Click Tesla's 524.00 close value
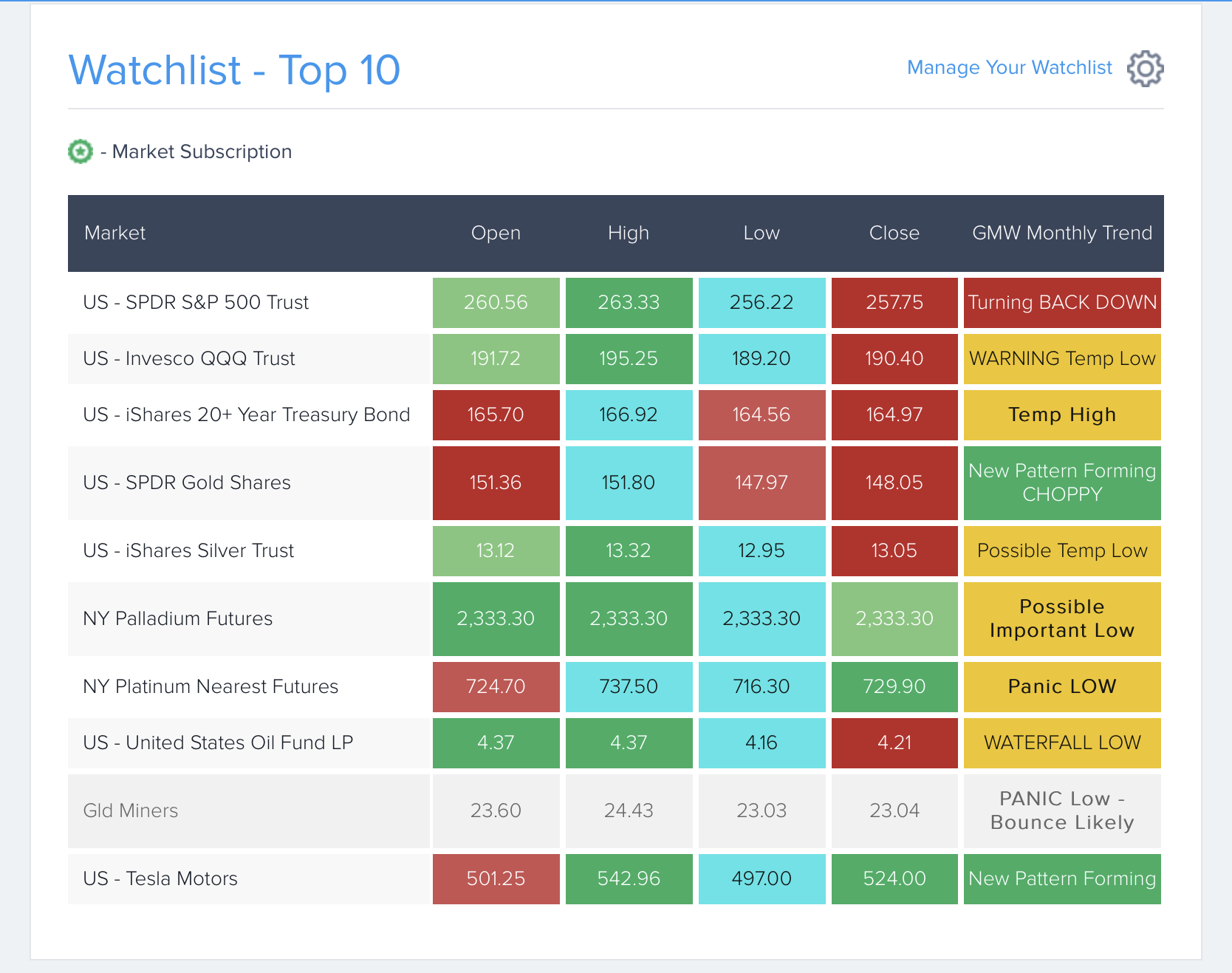This screenshot has width=1232, height=973. tap(894, 879)
